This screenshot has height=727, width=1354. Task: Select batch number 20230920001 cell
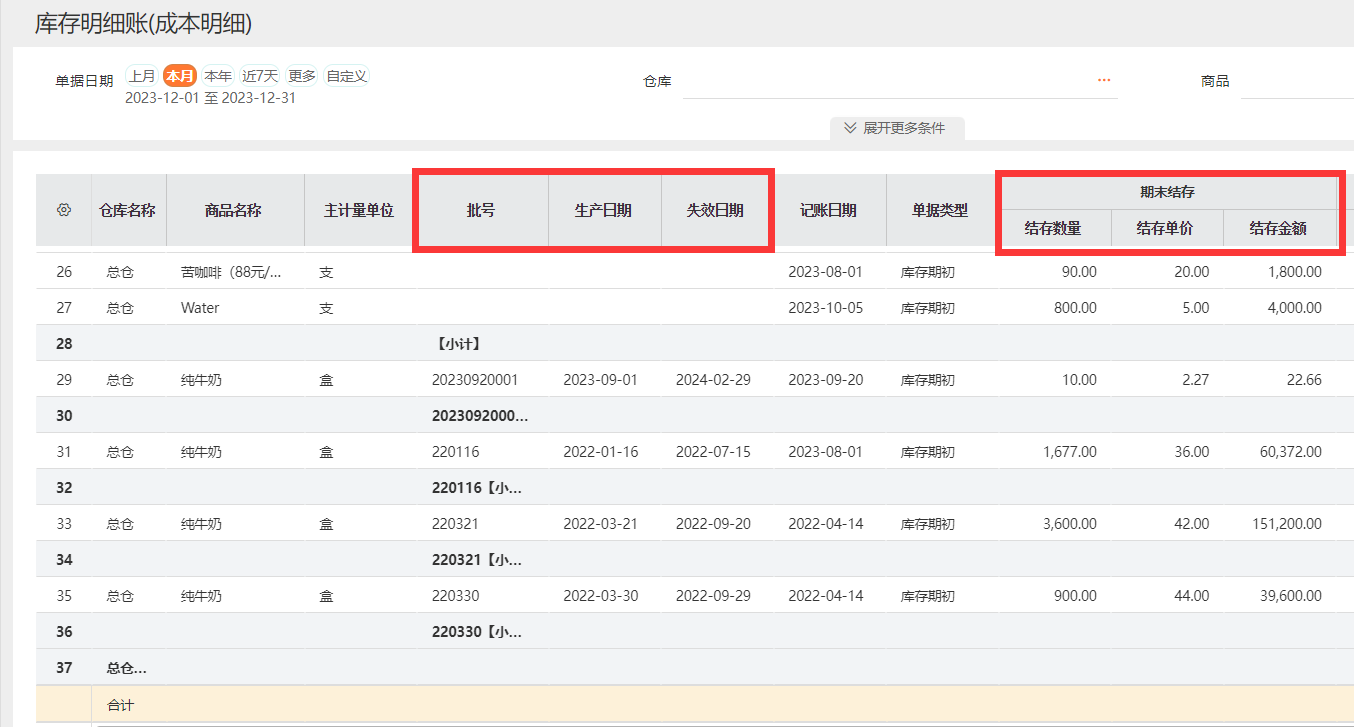point(475,380)
